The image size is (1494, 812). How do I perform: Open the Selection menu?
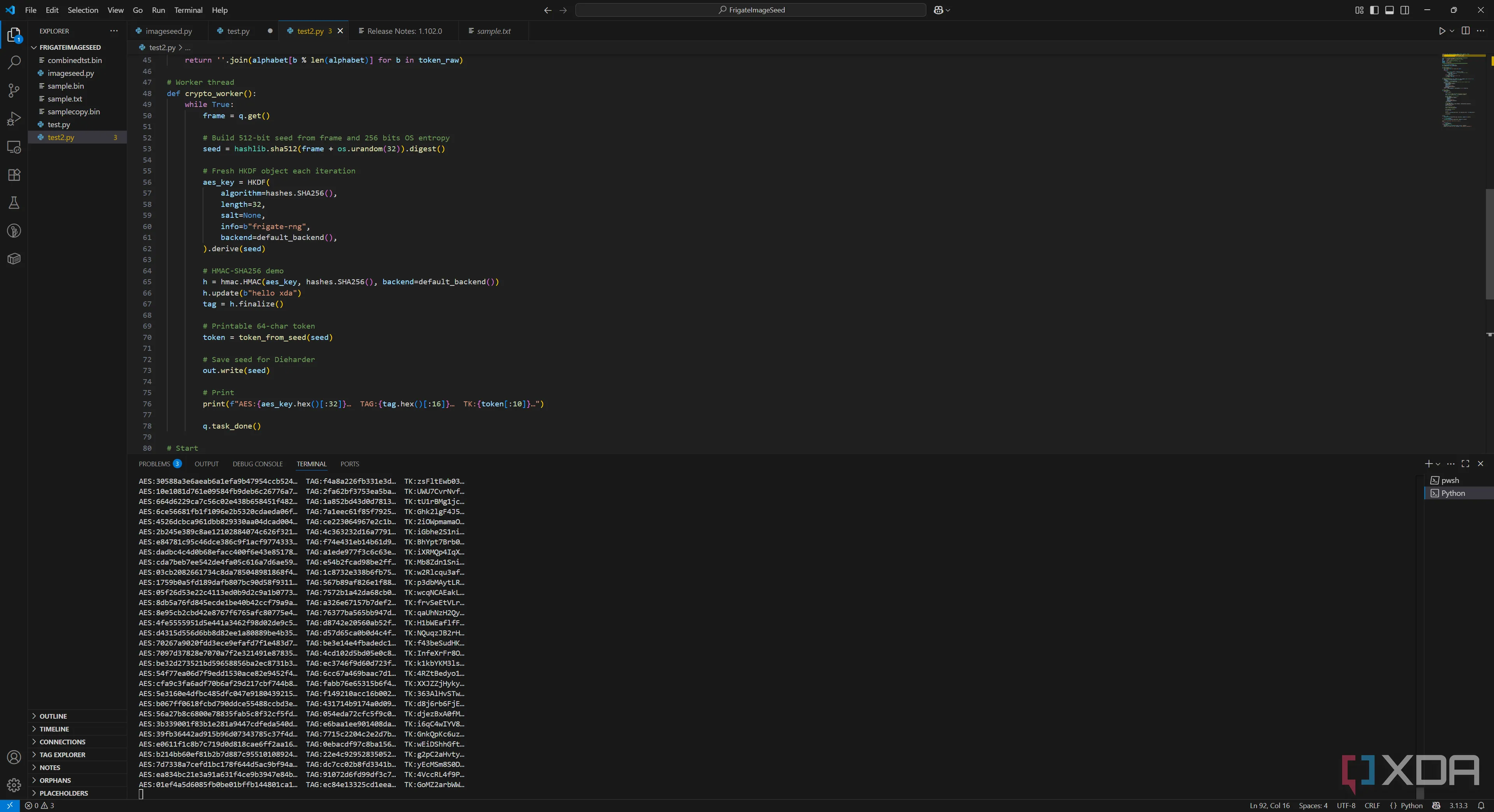[x=82, y=10]
